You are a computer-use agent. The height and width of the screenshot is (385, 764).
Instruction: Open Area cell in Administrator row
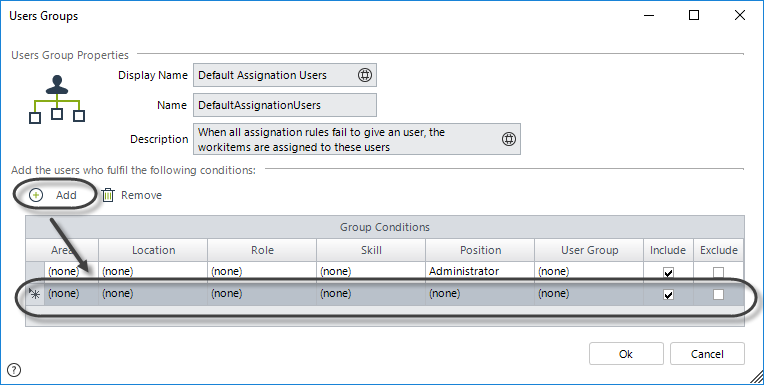click(x=72, y=271)
